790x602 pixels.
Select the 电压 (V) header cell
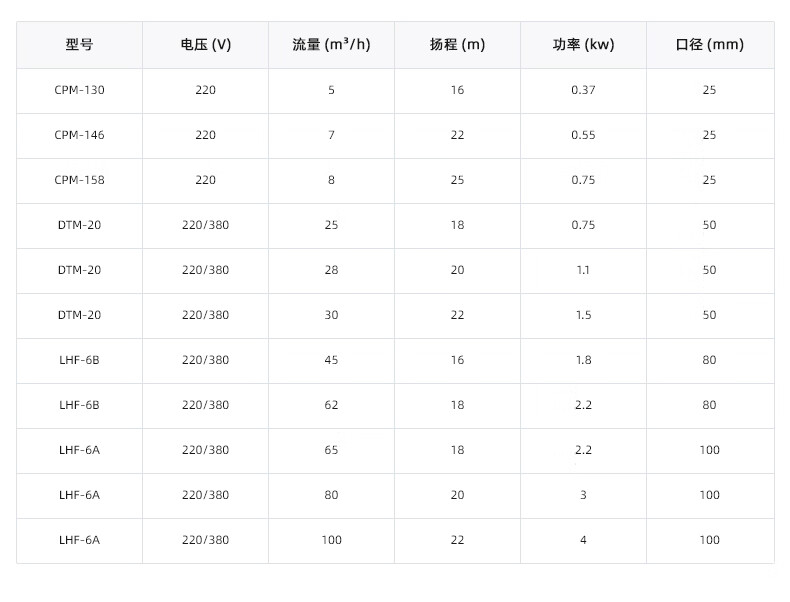[205, 45]
